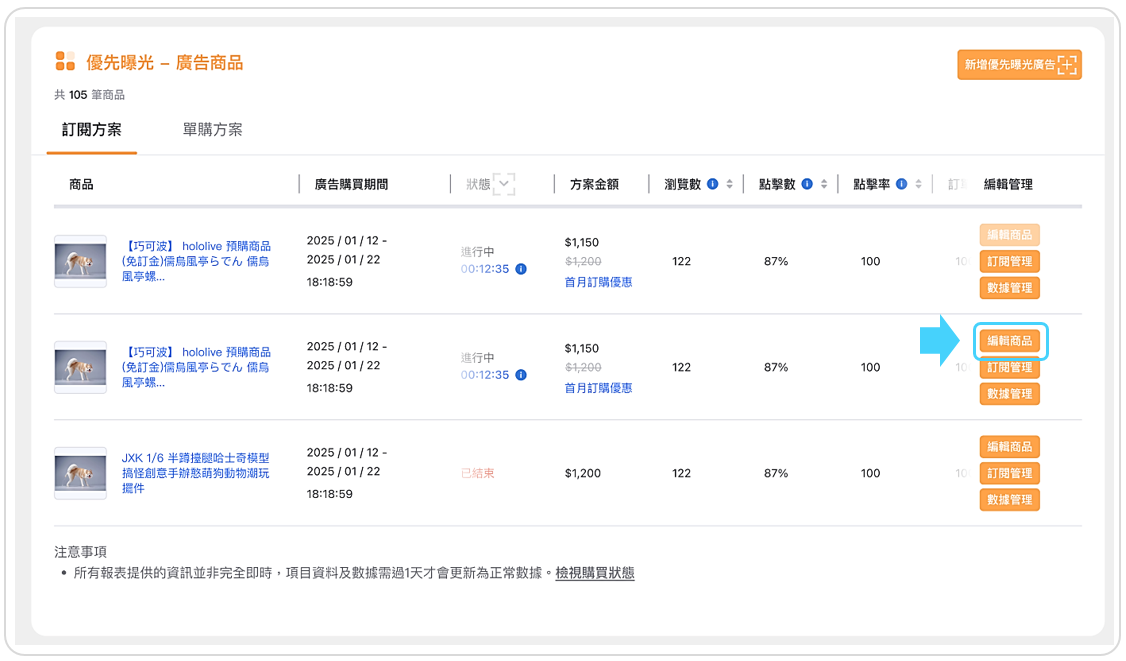
Task: Sort table by 瀏覽數 arrows
Action: tap(730, 184)
